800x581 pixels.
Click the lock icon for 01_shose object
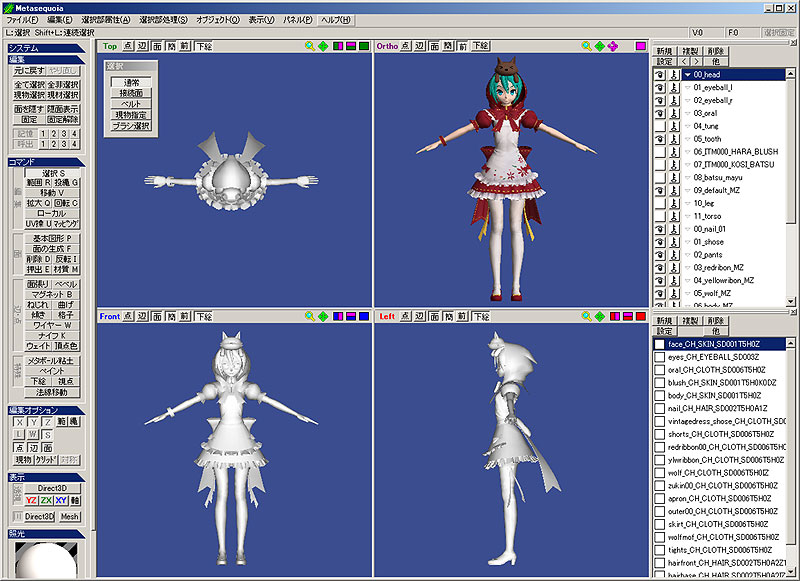[674, 242]
